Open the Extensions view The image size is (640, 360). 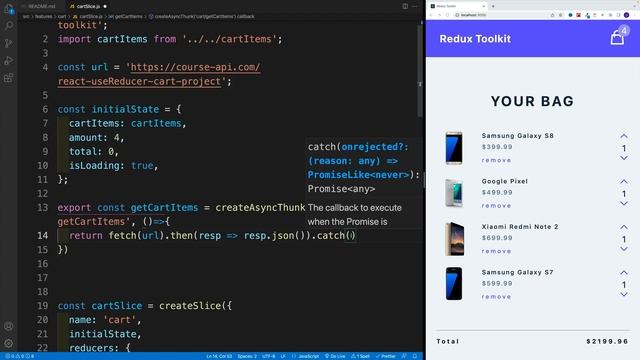click(9, 78)
